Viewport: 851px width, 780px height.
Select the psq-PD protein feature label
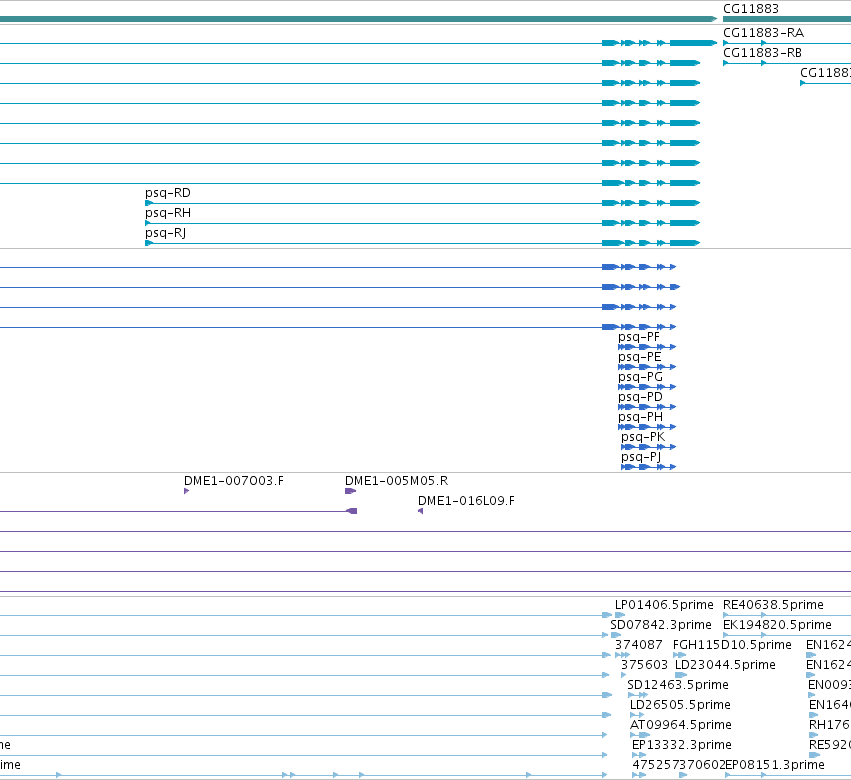click(x=640, y=397)
